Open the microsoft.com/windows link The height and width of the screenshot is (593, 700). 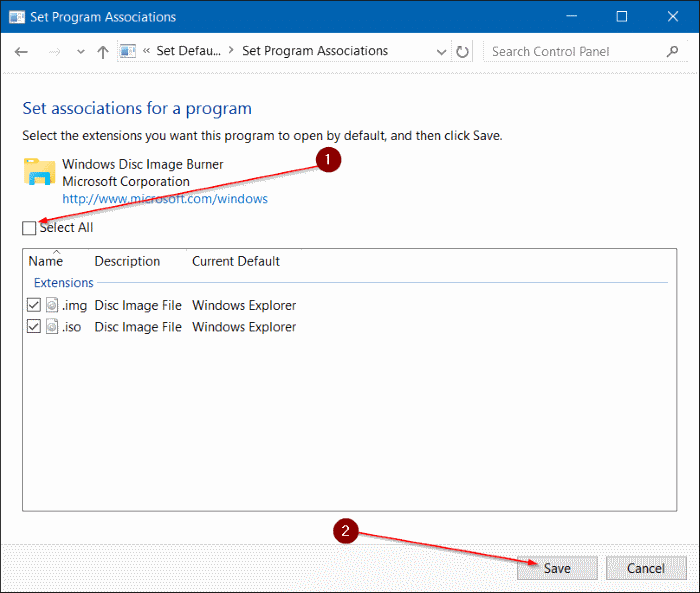[165, 199]
